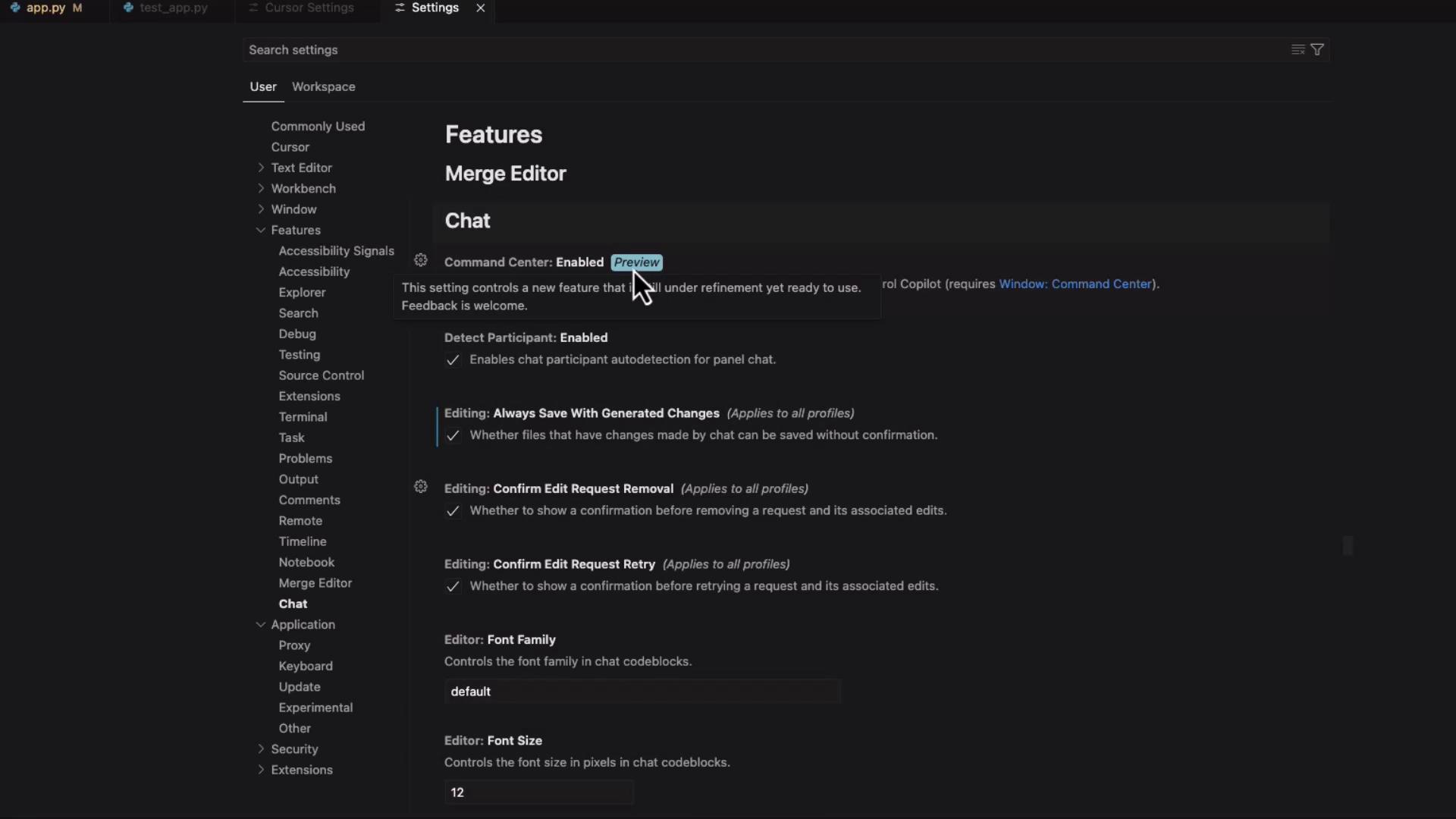Disable Confirm Edit Request Retry checkbox
Image resolution: width=1456 pixels, height=819 pixels.
tap(453, 587)
